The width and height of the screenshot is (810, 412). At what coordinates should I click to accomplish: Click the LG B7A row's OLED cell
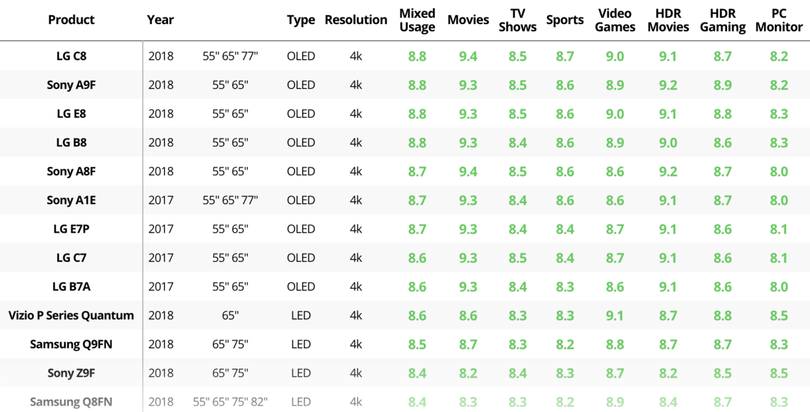coord(301,287)
